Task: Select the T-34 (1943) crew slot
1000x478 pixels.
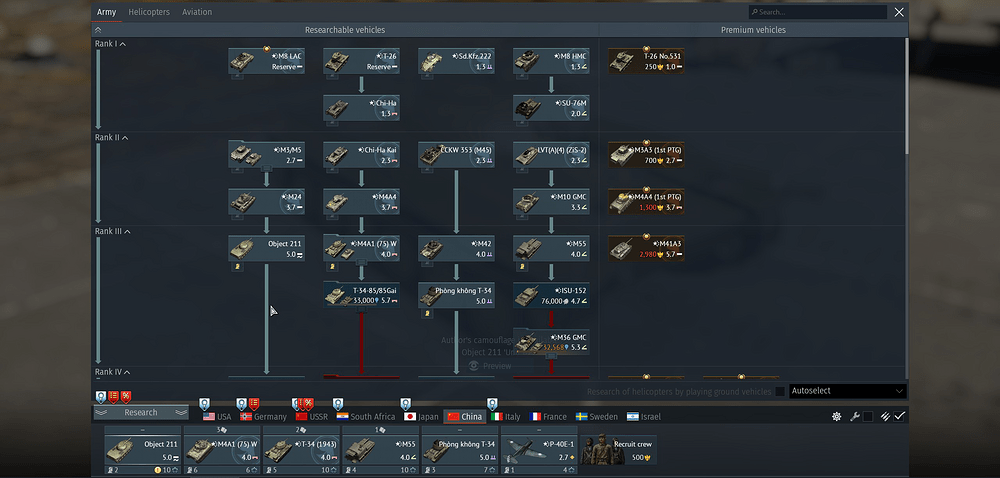Action: (300, 451)
